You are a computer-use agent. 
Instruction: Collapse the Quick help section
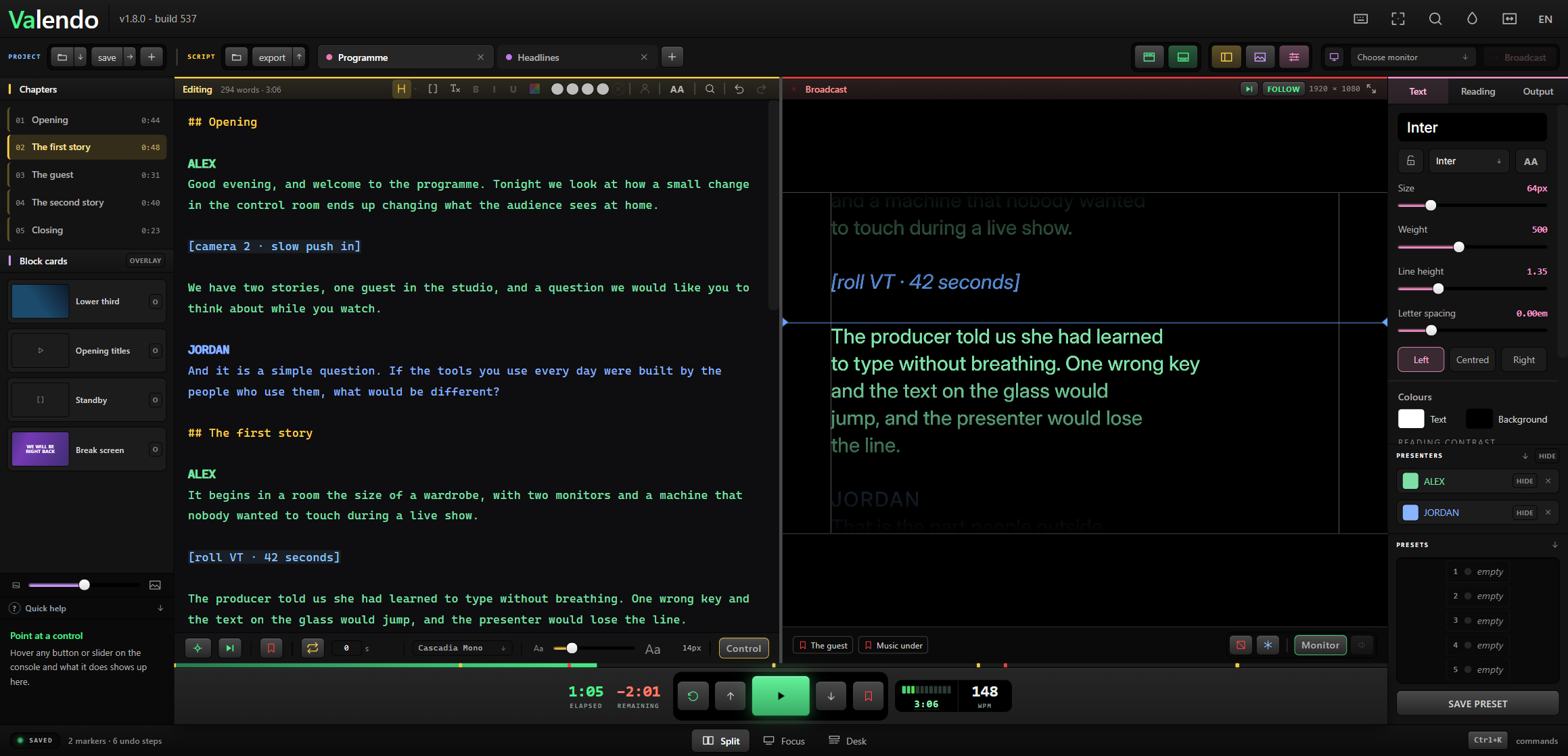160,608
